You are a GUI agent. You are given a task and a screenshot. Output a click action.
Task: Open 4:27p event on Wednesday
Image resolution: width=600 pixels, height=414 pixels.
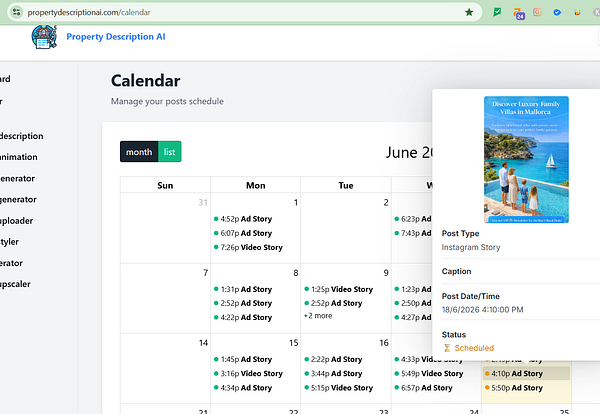click(413, 317)
